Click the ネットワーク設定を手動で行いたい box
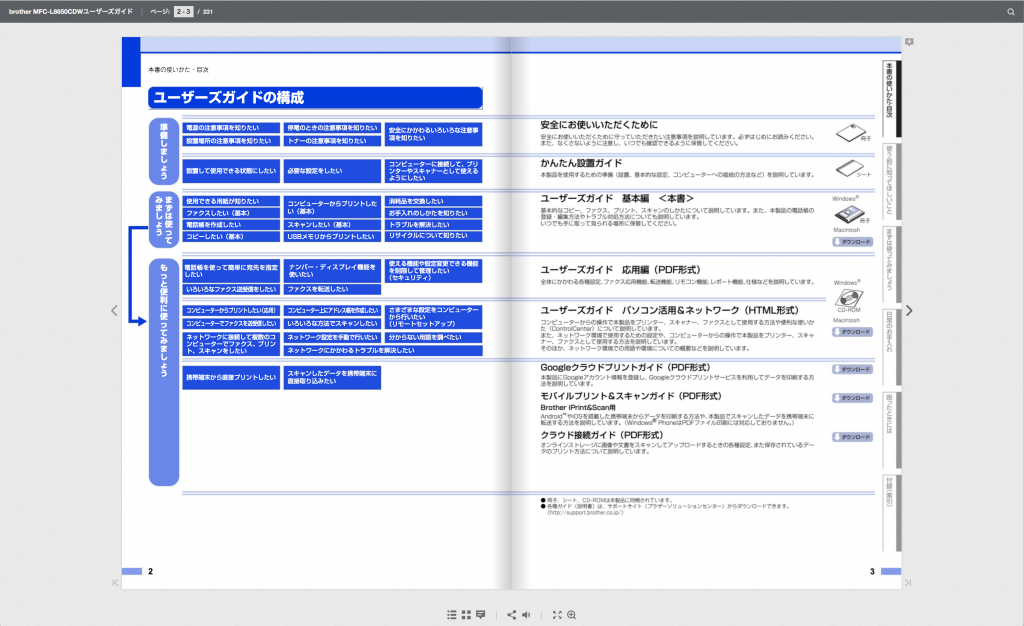1024x626 pixels. click(x=332, y=337)
